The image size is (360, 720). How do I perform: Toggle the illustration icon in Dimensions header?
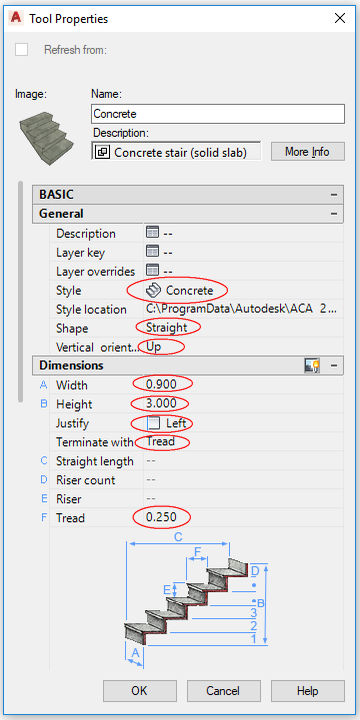(x=312, y=366)
